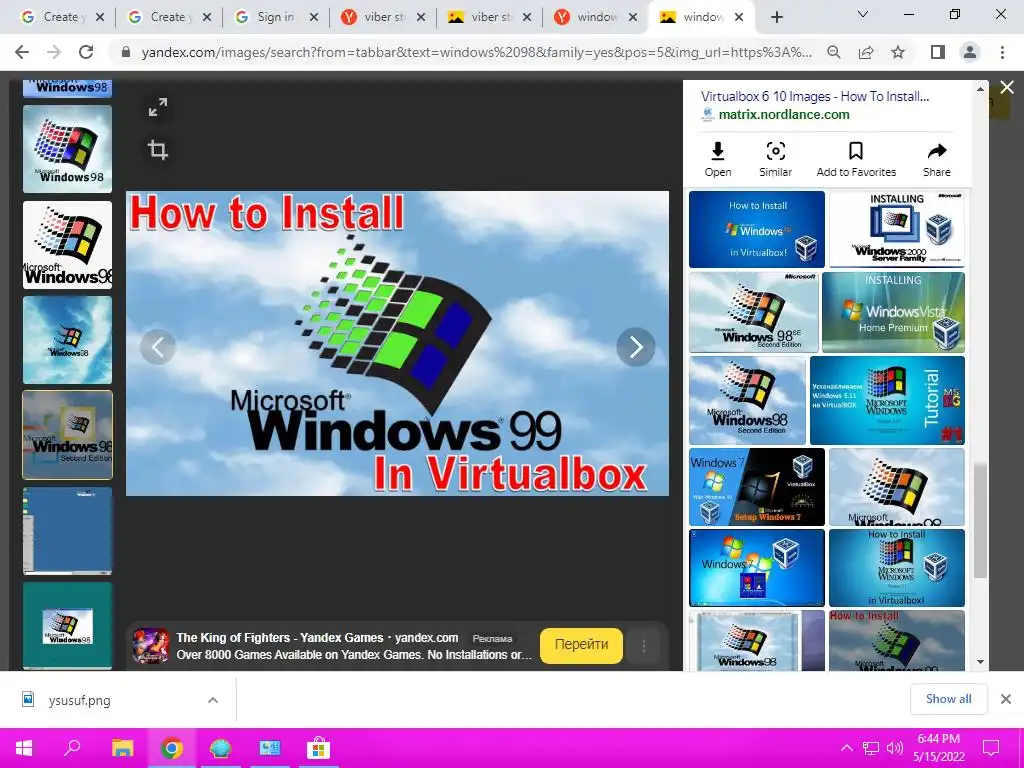Open a new browser tab
The width and height of the screenshot is (1024, 768).
pyautogui.click(x=776, y=18)
